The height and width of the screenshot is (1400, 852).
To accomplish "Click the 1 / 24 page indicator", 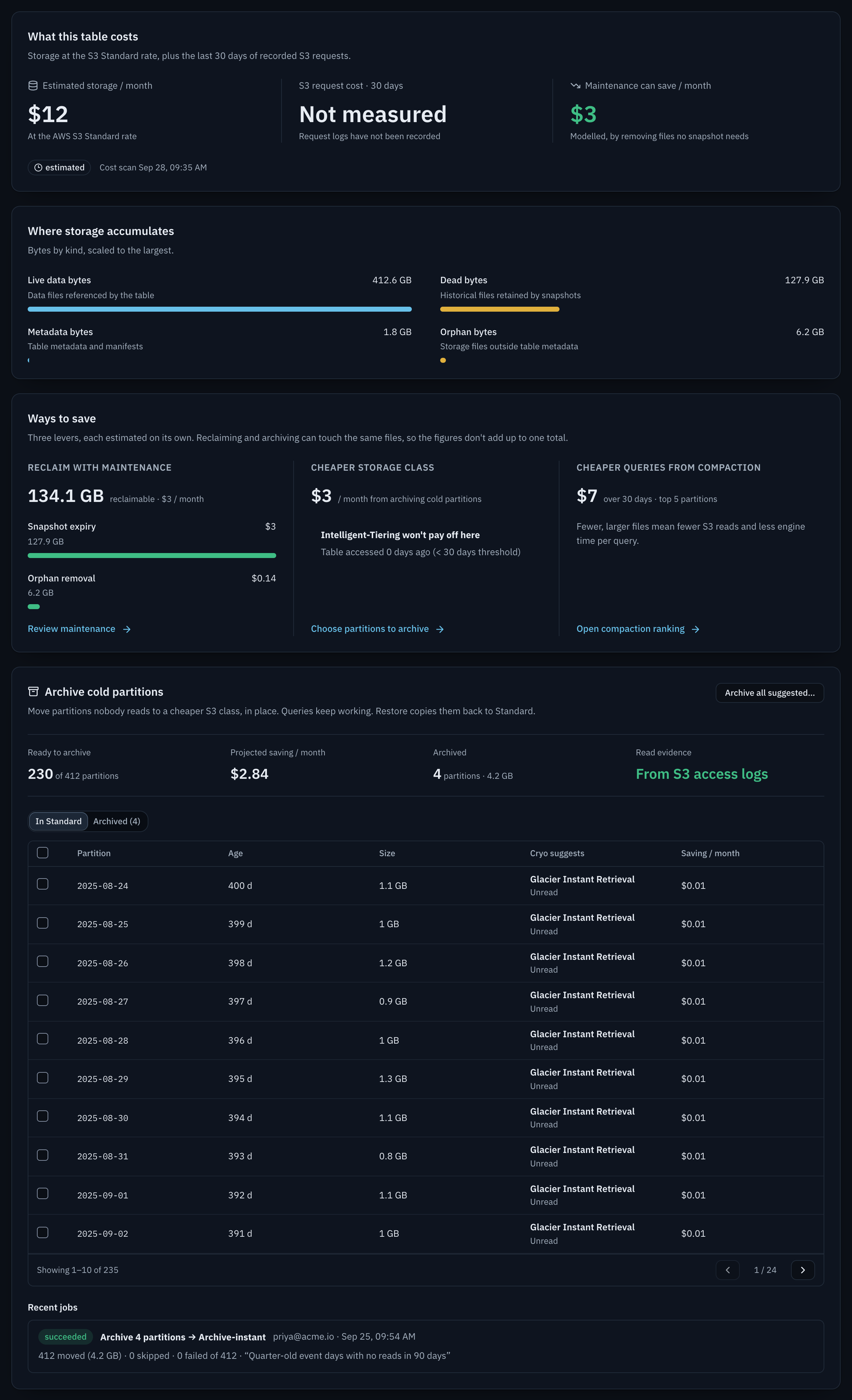I will click(765, 1270).
